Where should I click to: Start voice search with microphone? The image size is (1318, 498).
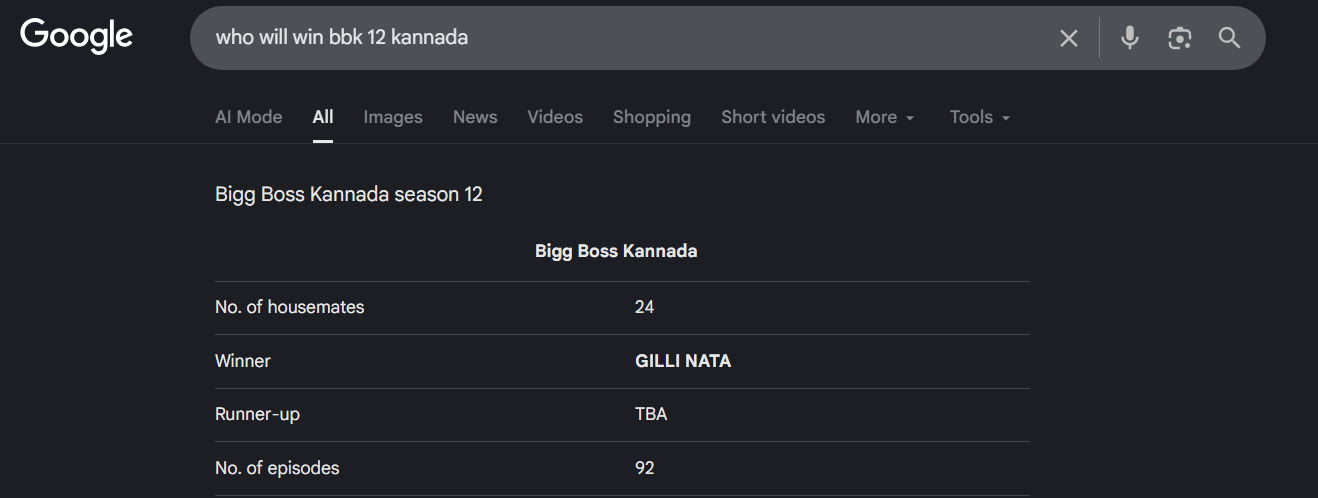point(1129,38)
